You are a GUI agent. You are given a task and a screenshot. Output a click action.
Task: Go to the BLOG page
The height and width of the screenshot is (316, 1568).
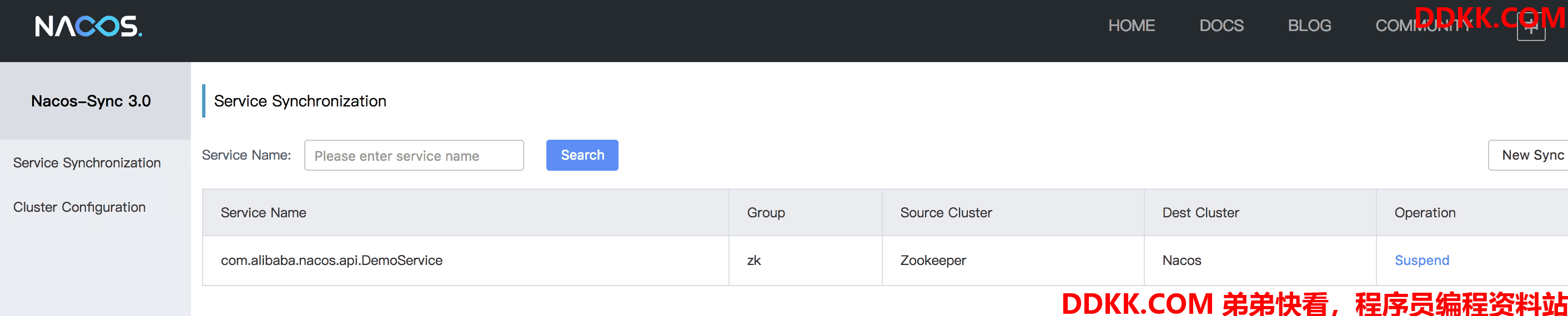(1309, 26)
